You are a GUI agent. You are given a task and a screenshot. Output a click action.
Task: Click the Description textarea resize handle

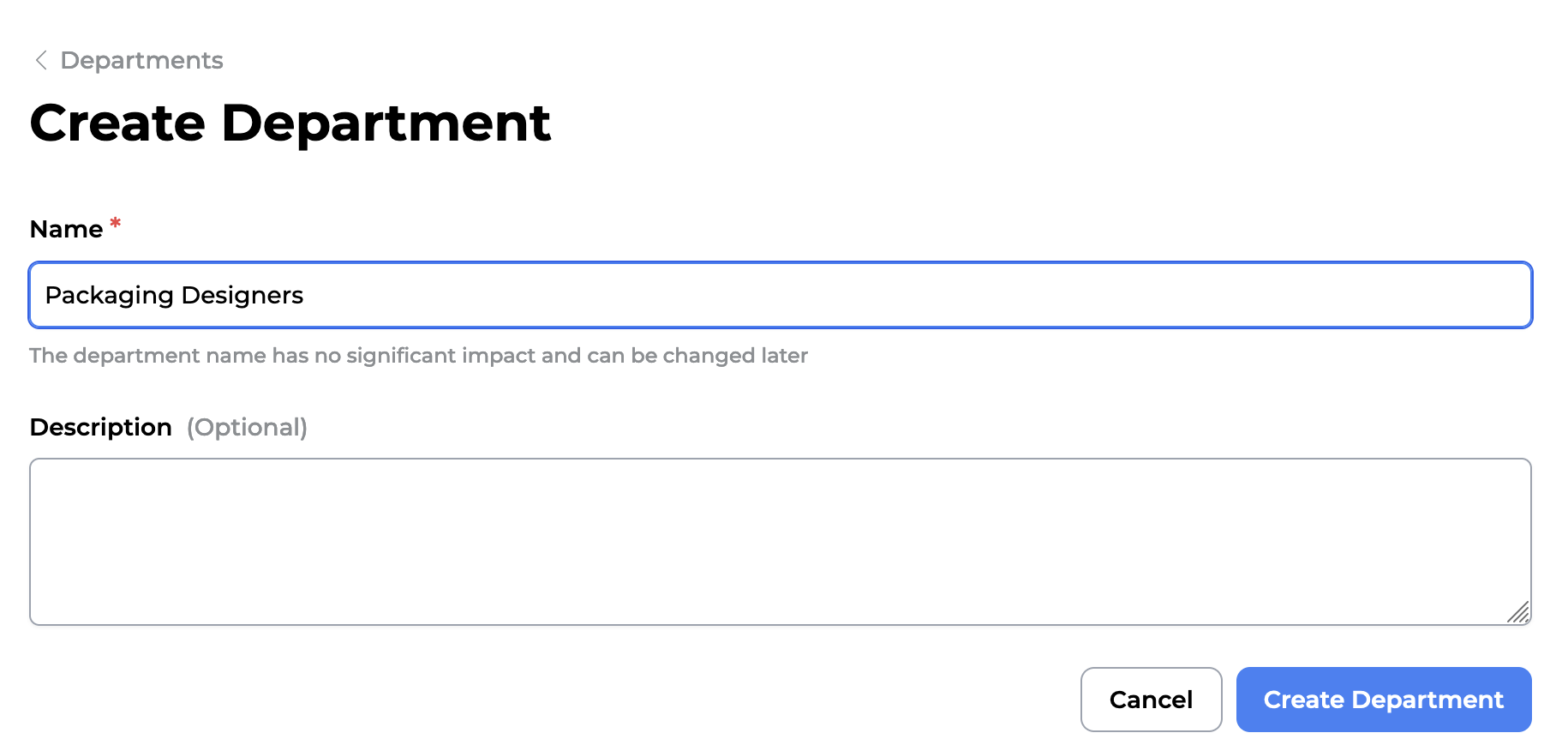tap(1518, 612)
